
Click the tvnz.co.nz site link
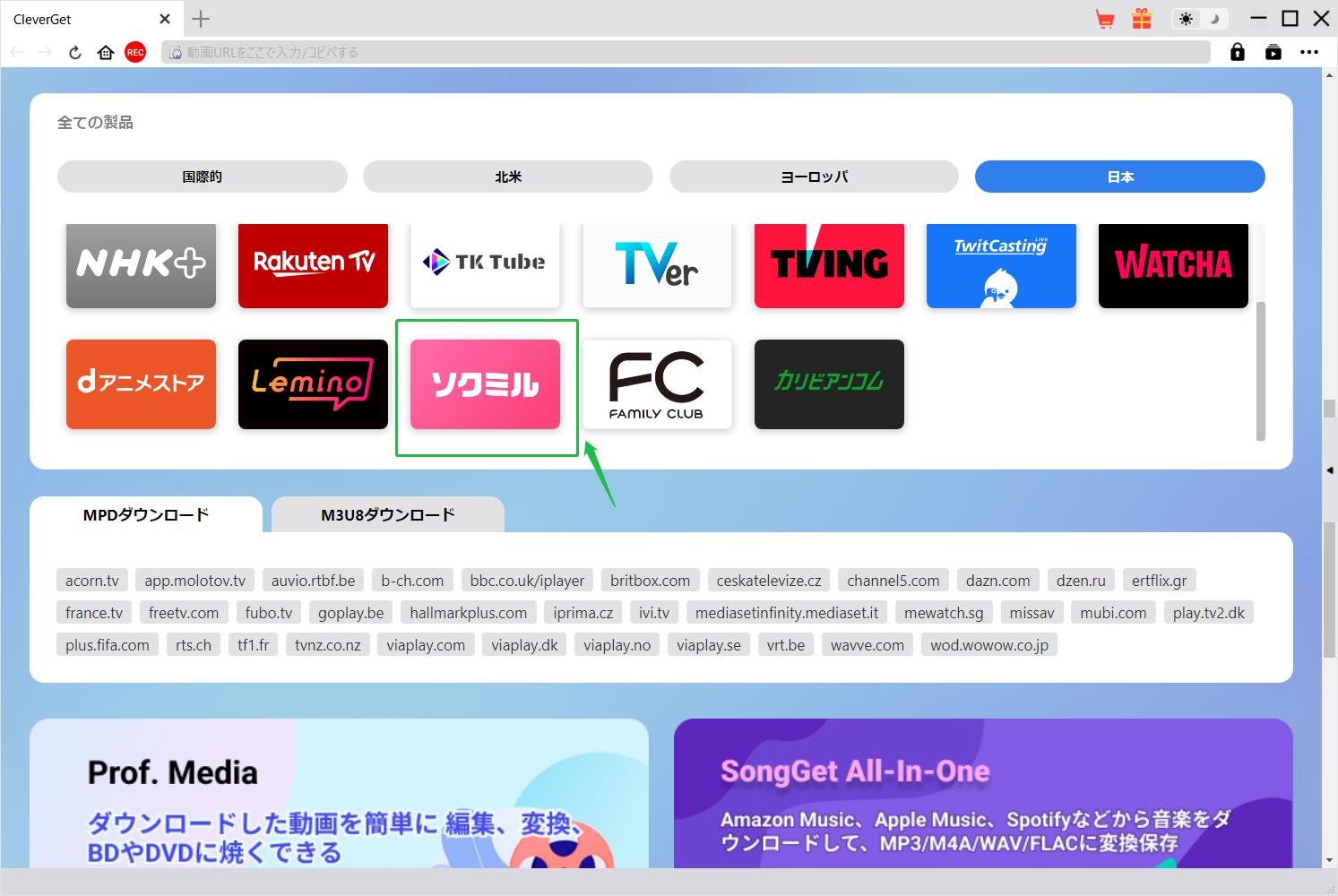328,645
